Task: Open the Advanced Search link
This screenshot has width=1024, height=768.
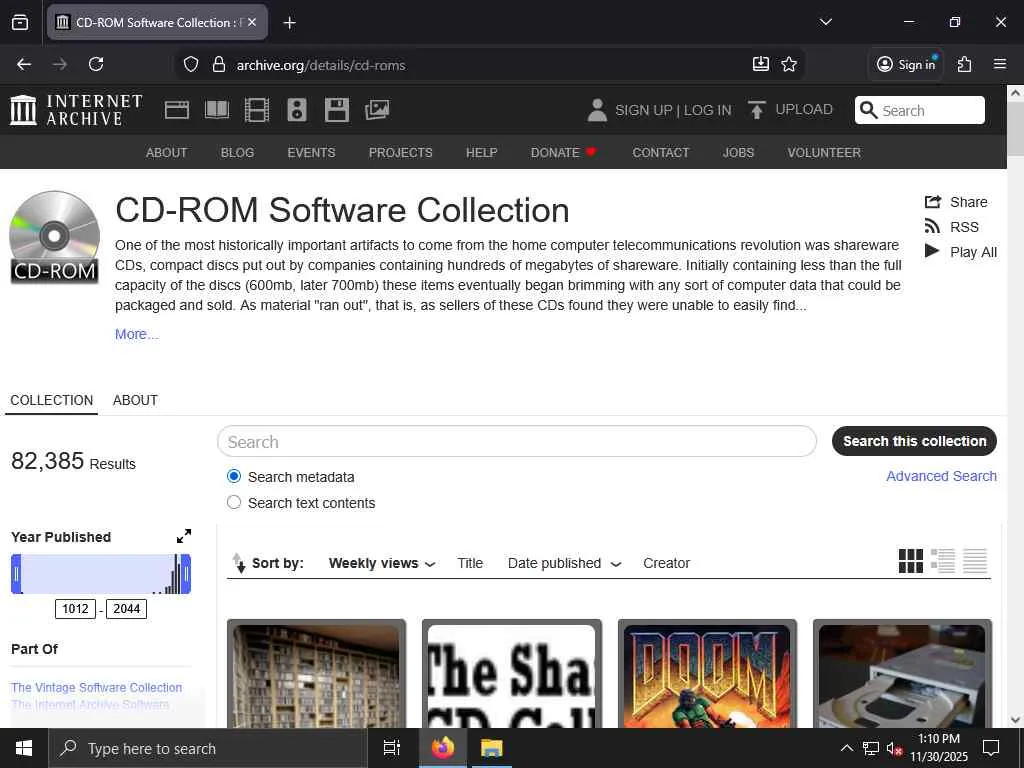Action: point(941,476)
